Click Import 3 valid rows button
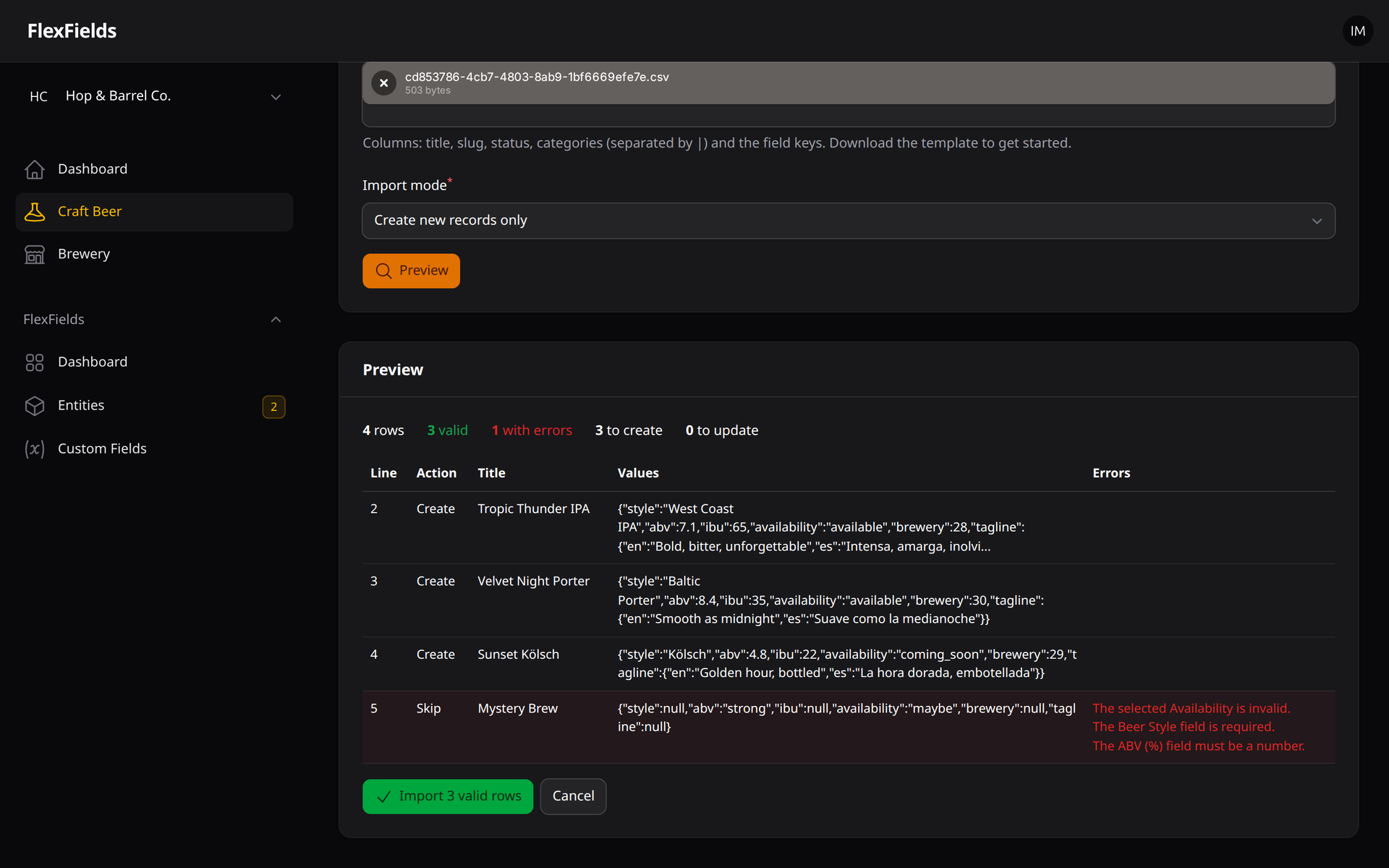This screenshot has height=868, width=1389. (448, 796)
